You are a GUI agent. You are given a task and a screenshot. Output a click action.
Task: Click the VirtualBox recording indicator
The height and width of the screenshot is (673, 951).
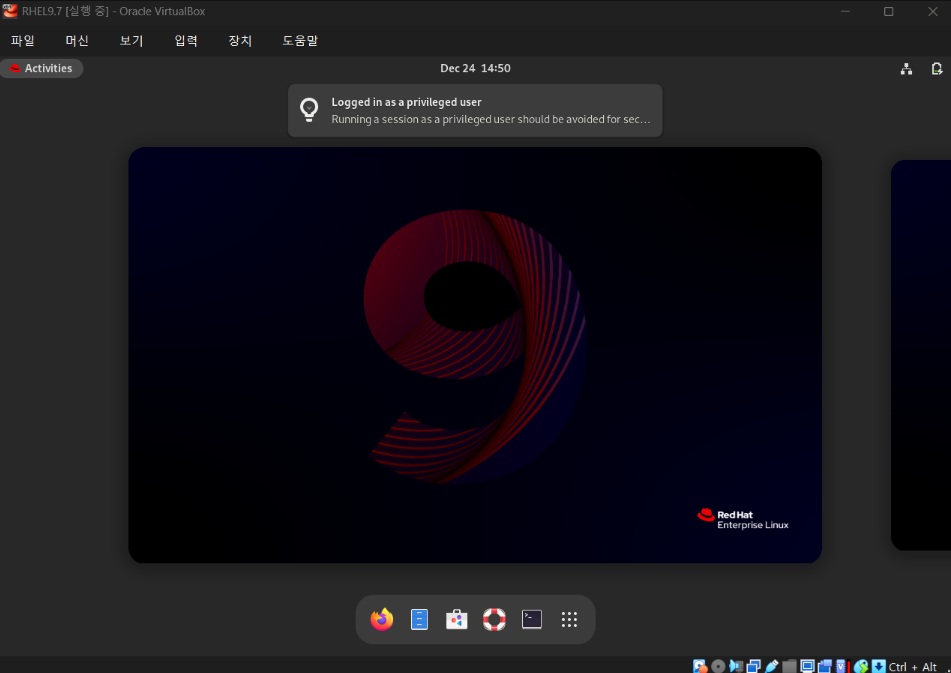coord(825,666)
